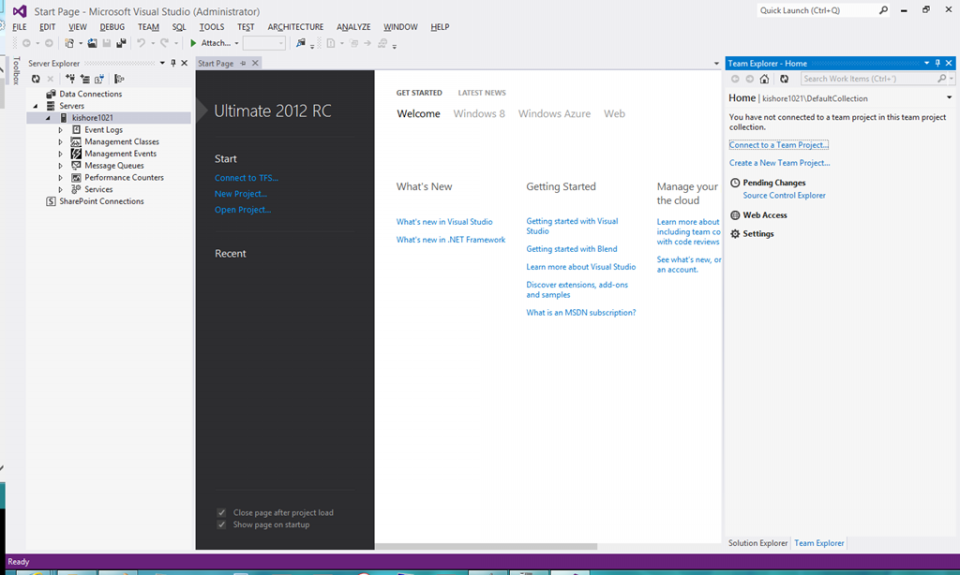This screenshot has width=960, height=575.
Task: Collapse the Servers node
Action: coord(36,106)
